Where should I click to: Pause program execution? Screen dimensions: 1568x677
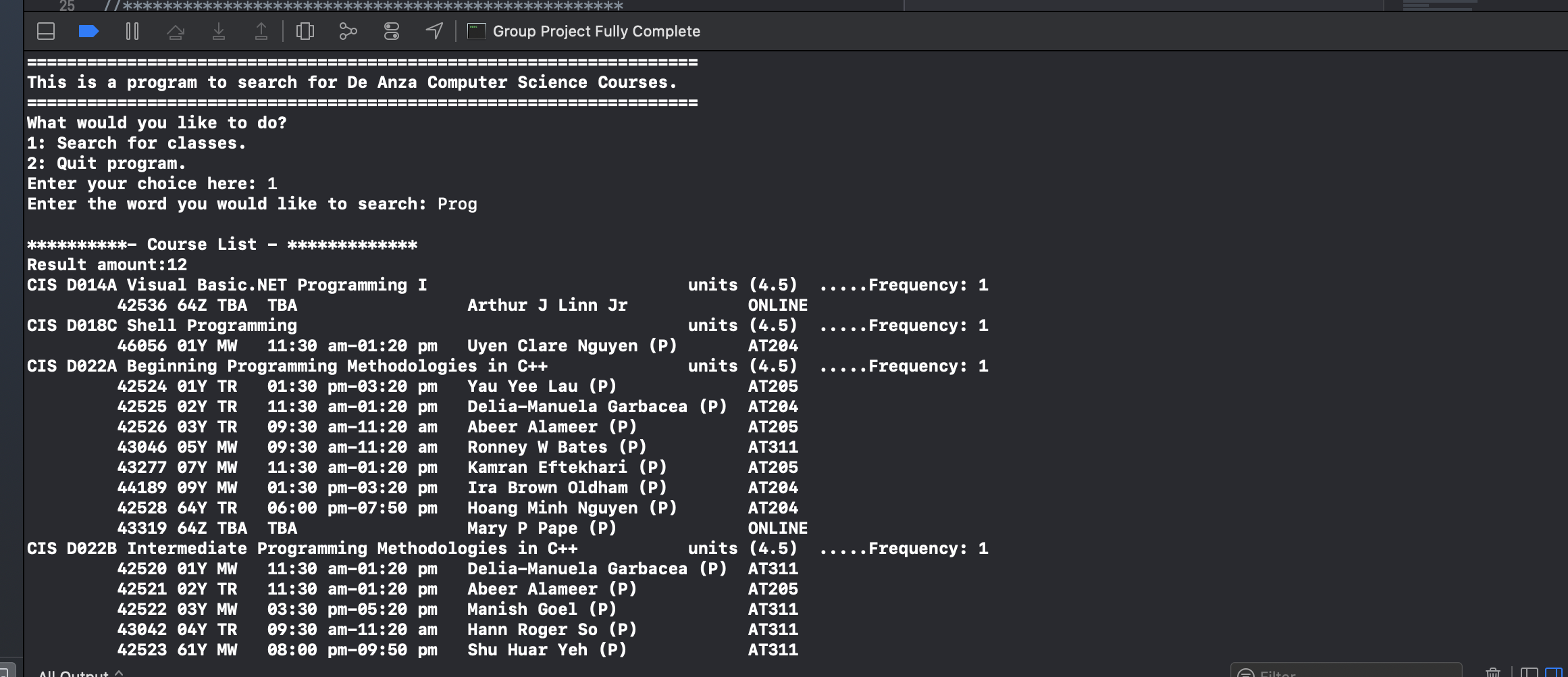pyautogui.click(x=132, y=31)
